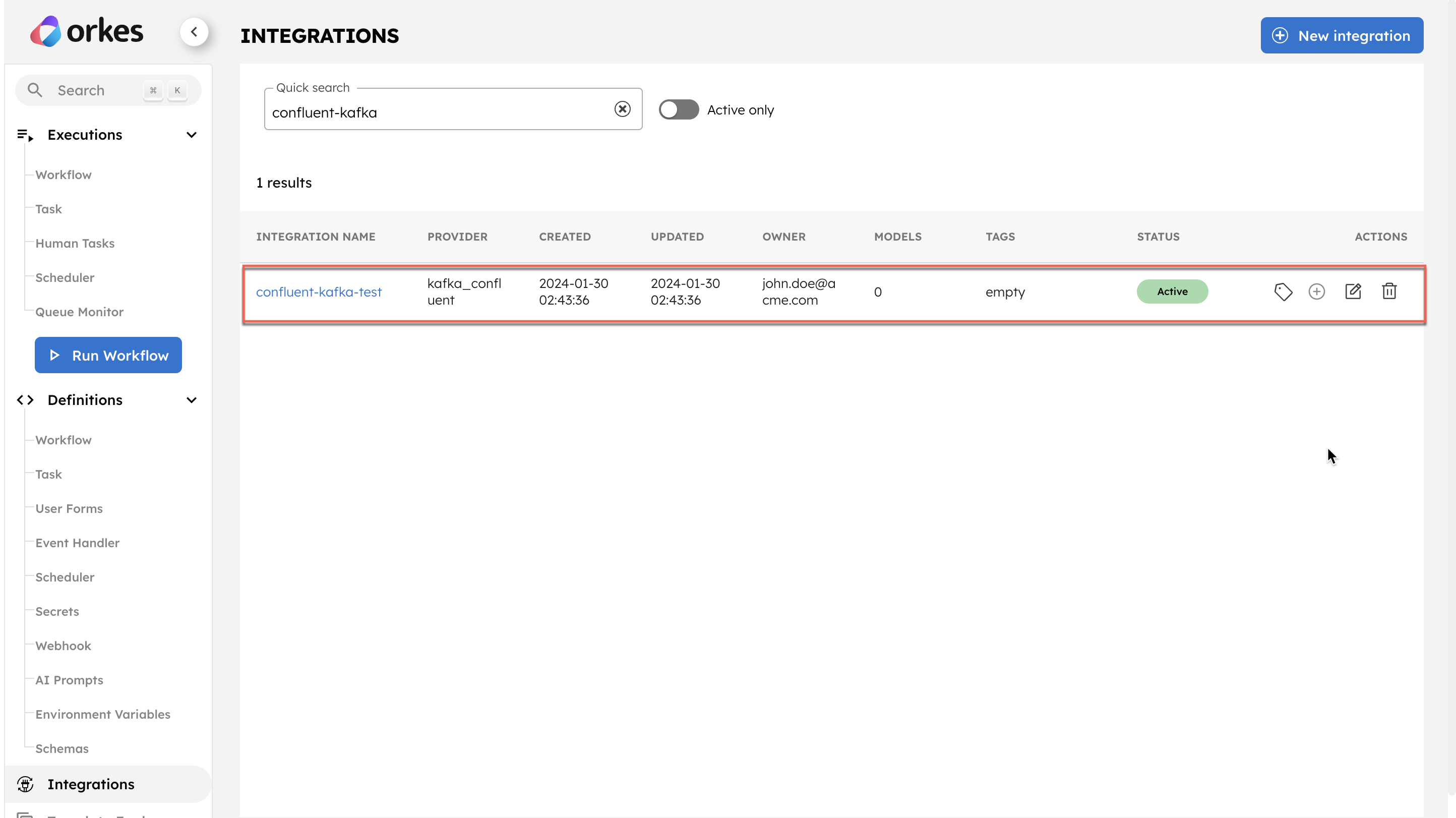Open Queue Monitor
1456x818 pixels.
tap(79, 312)
